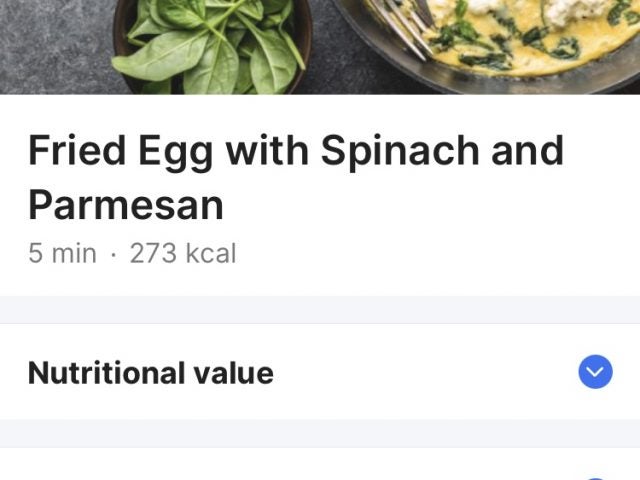The image size is (640, 480).
Task: Tap the gray divider above Nutritional value
Action: 320,309
